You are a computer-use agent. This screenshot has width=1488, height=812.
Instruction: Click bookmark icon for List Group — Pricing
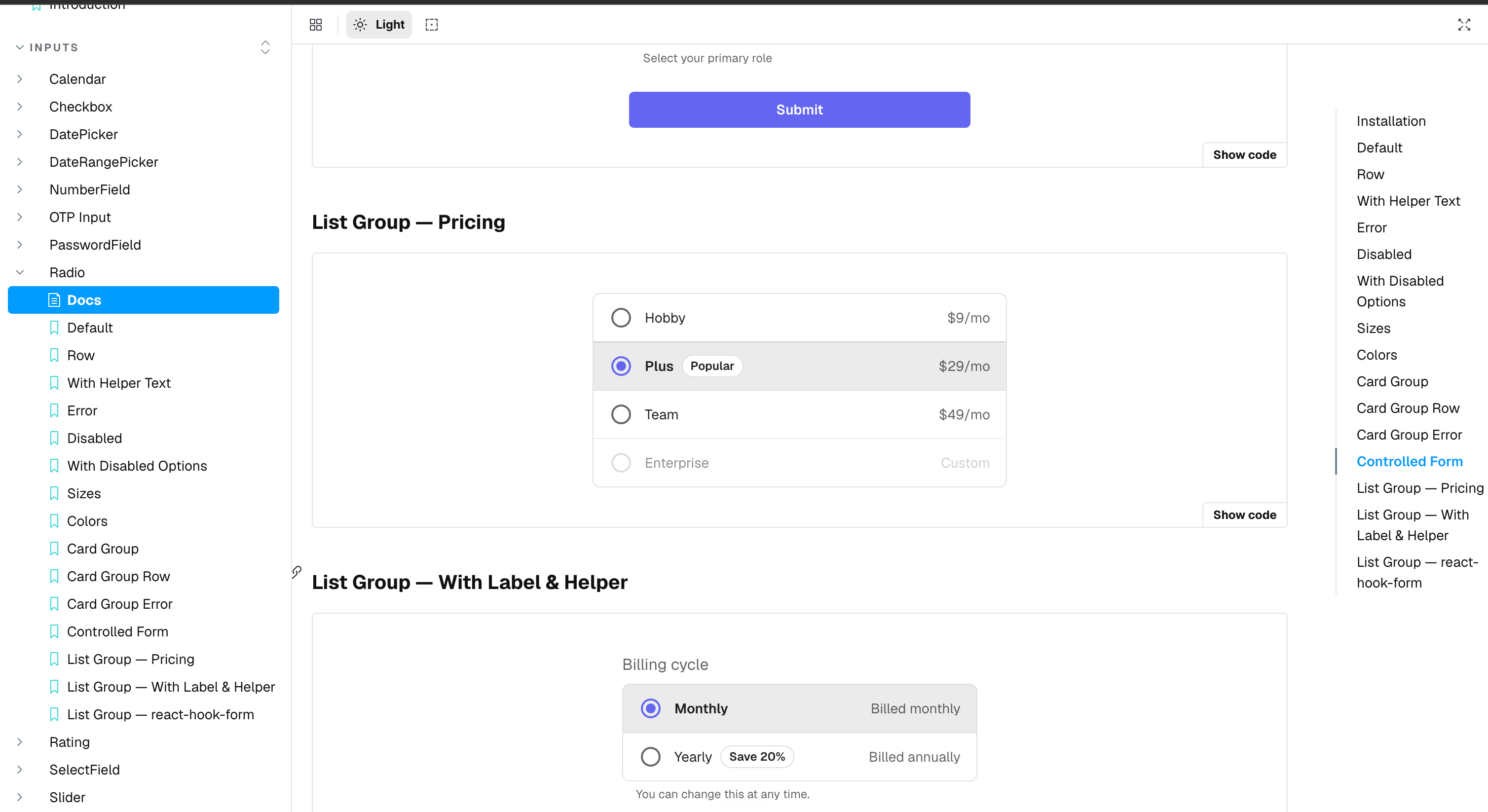(x=54, y=660)
